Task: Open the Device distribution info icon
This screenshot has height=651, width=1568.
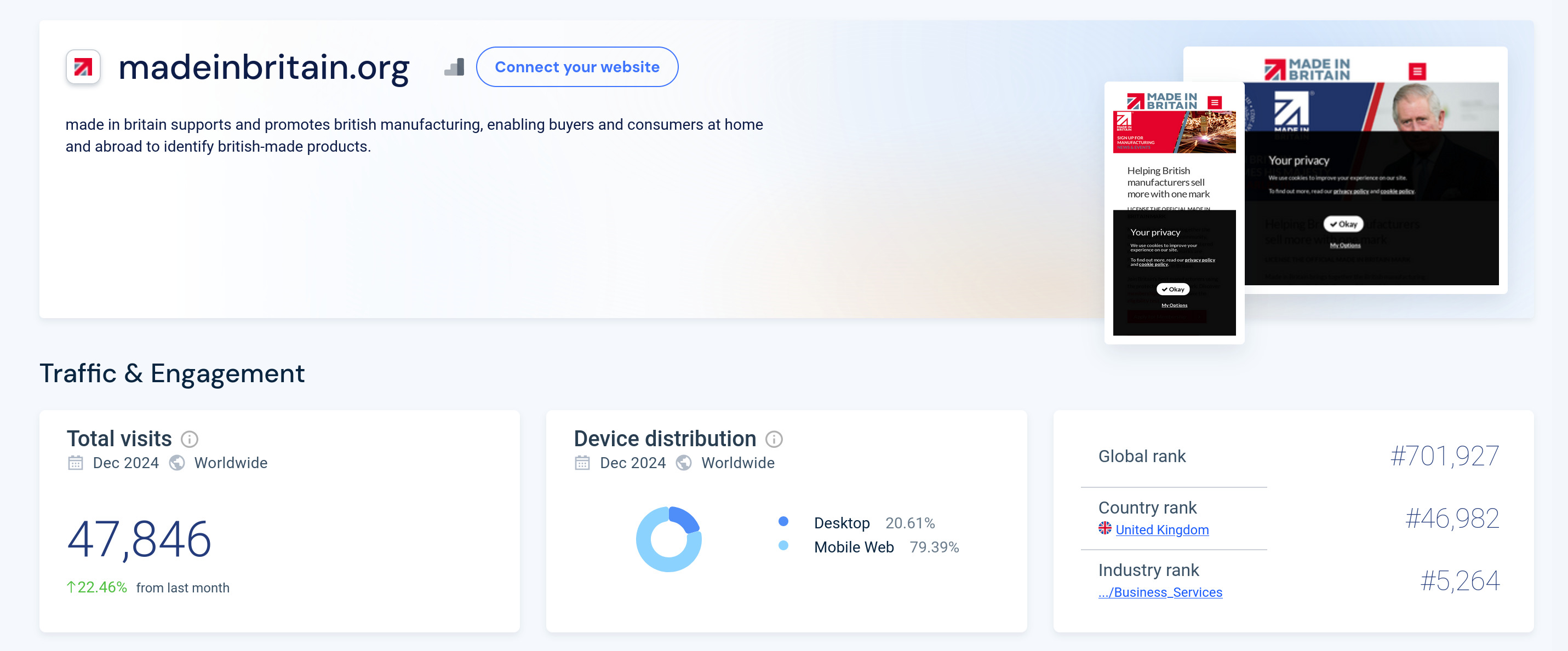Action: pyautogui.click(x=774, y=439)
